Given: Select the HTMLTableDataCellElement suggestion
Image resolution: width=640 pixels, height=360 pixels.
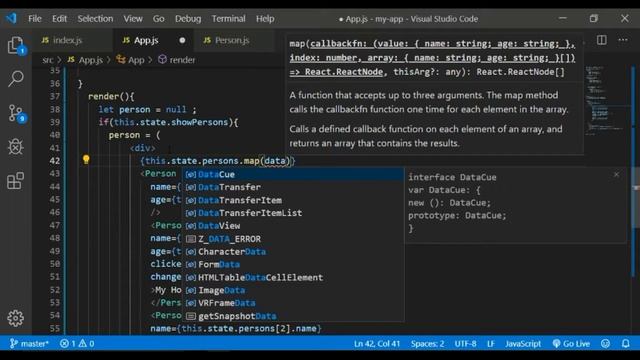Looking at the screenshot, I should pos(293,277).
